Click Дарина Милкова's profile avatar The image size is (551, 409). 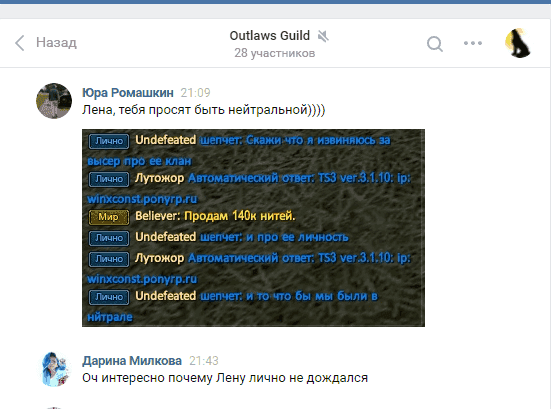point(54,369)
